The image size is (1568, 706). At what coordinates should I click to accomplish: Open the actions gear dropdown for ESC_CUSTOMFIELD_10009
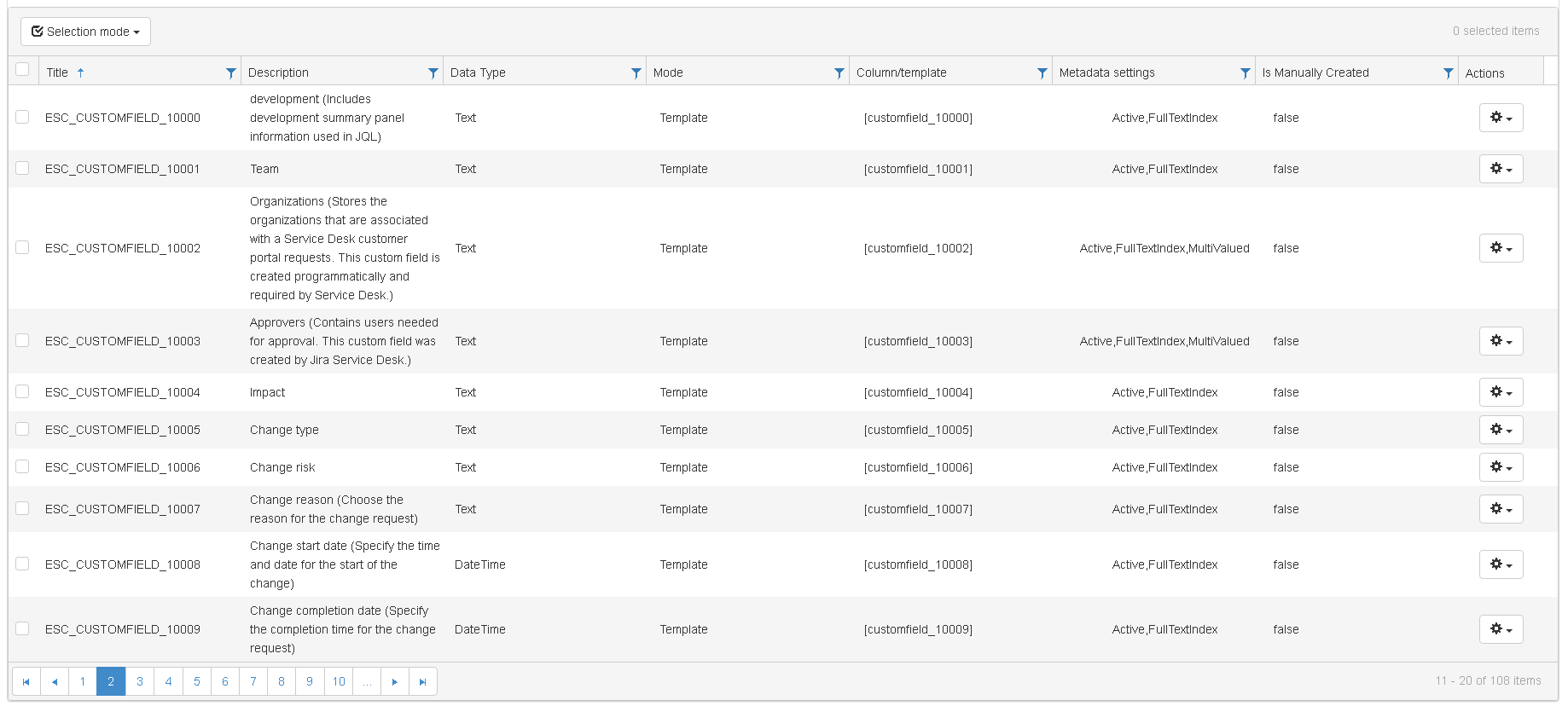click(1501, 629)
